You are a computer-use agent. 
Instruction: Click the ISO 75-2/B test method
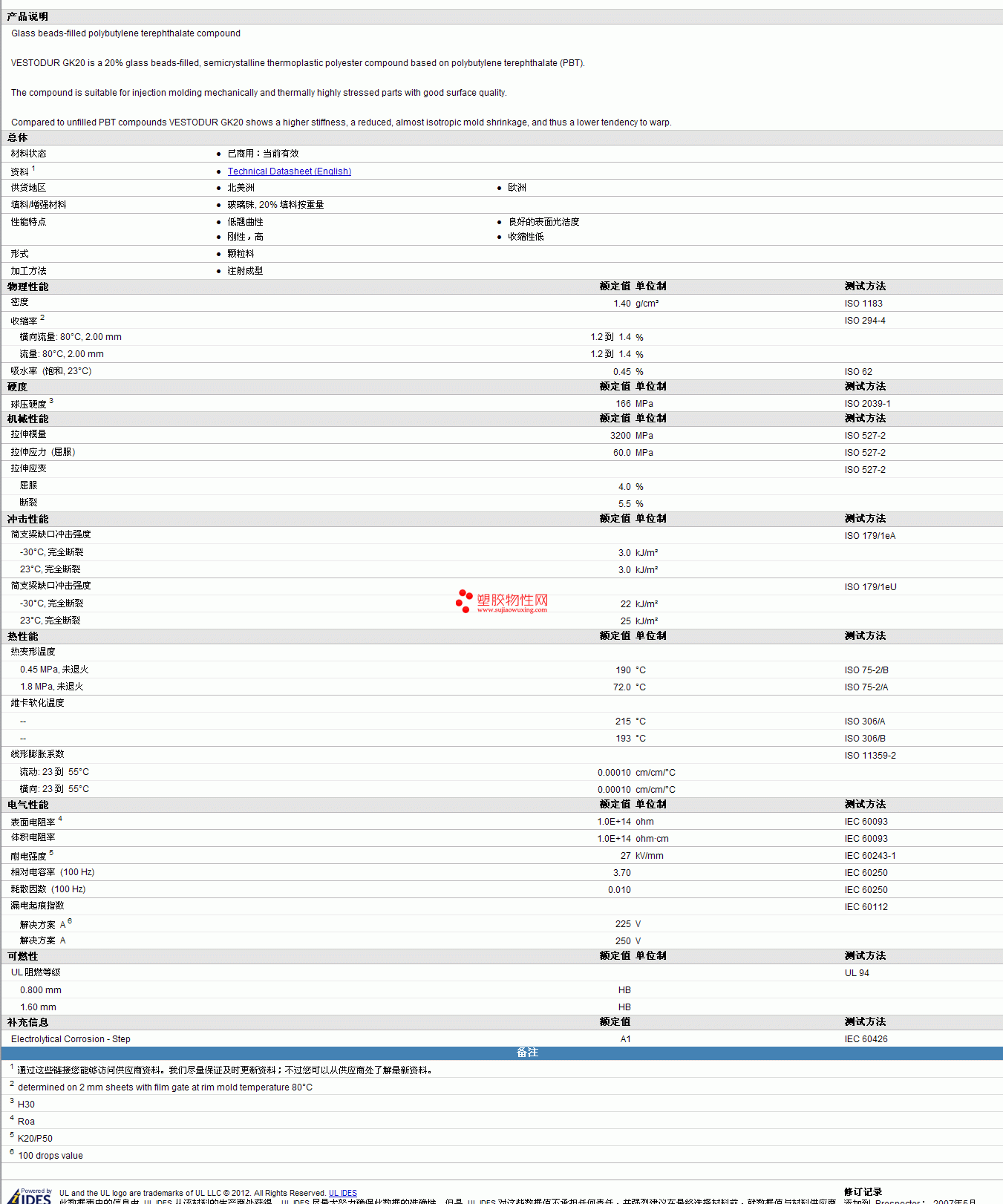(866, 670)
